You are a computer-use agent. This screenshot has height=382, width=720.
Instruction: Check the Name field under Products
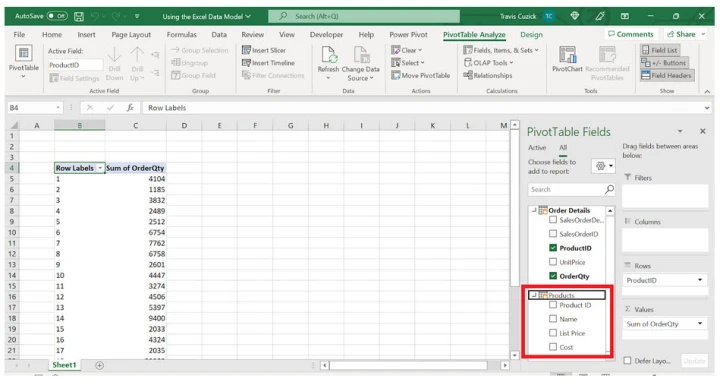click(x=553, y=319)
